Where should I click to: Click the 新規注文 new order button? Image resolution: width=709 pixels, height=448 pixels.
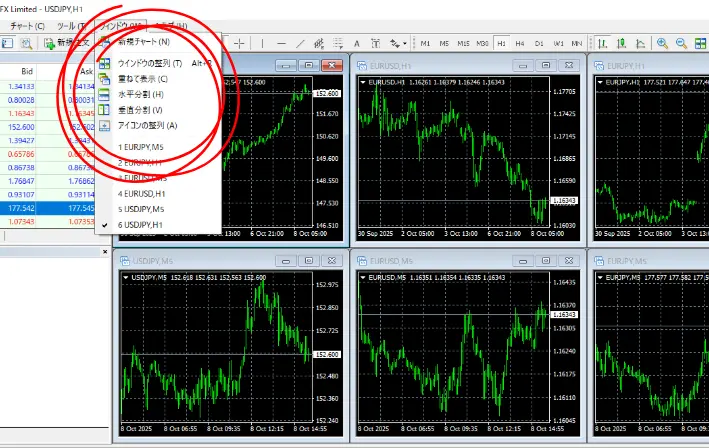[70, 43]
